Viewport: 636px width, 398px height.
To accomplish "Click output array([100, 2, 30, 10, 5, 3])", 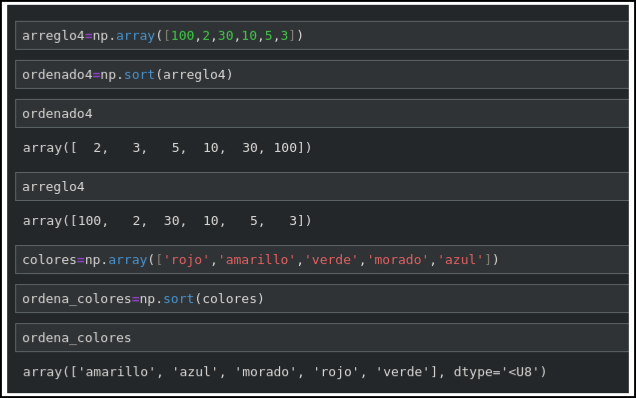I will tap(167, 221).
